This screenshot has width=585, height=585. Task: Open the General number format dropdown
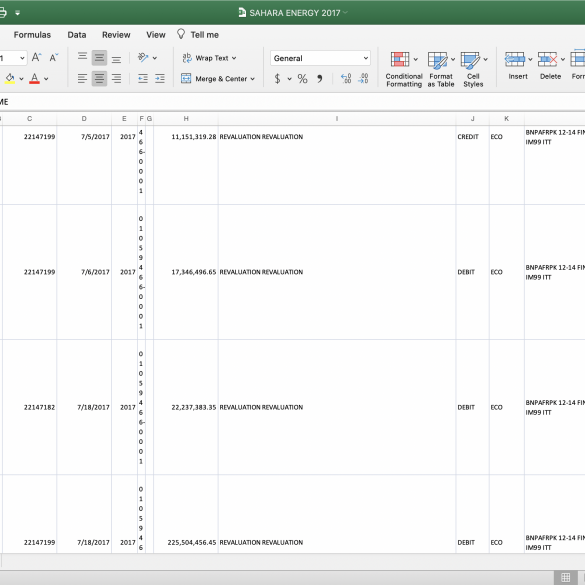(320, 58)
